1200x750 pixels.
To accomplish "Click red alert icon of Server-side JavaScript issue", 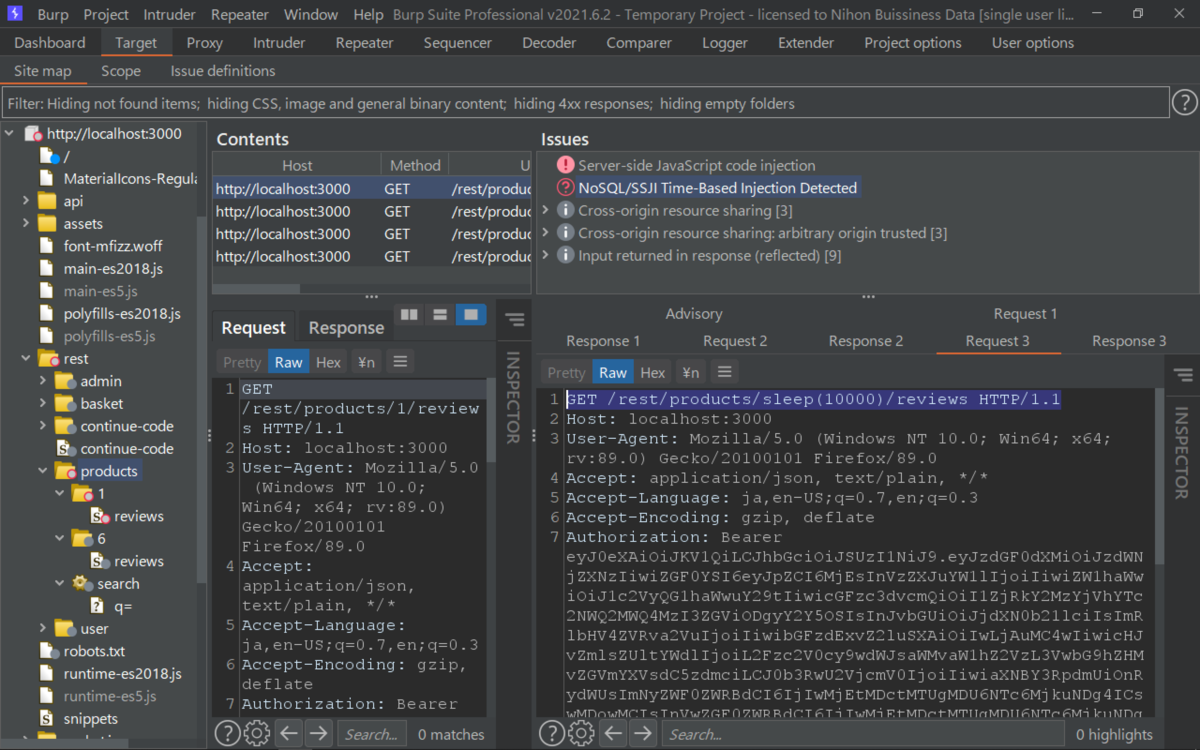I will pos(566,165).
